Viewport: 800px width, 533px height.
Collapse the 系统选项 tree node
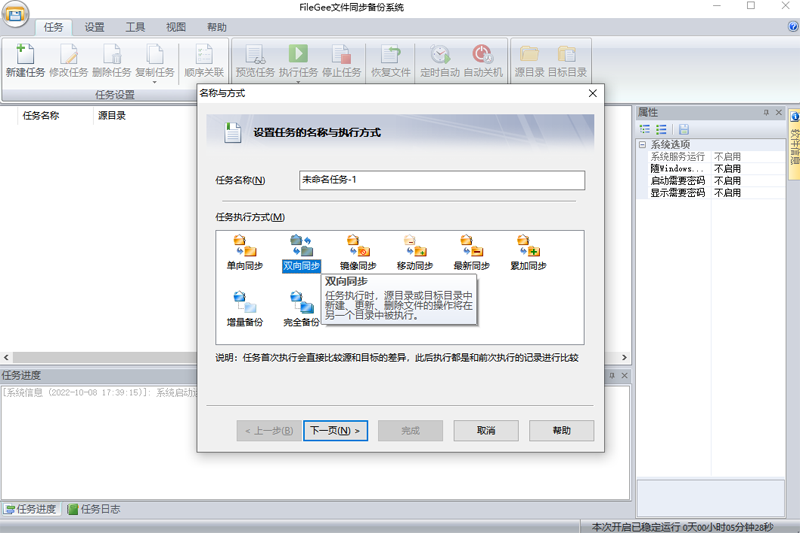(642, 144)
